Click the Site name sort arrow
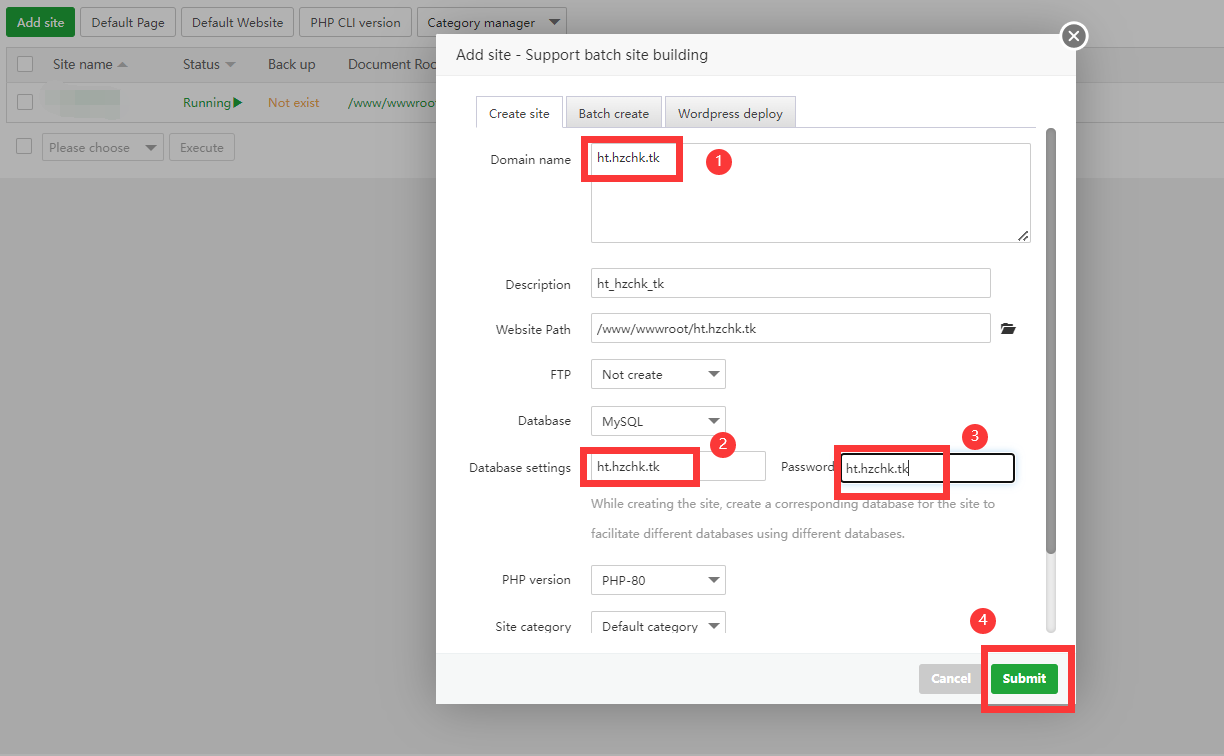This screenshot has width=1224, height=756. pos(122,65)
